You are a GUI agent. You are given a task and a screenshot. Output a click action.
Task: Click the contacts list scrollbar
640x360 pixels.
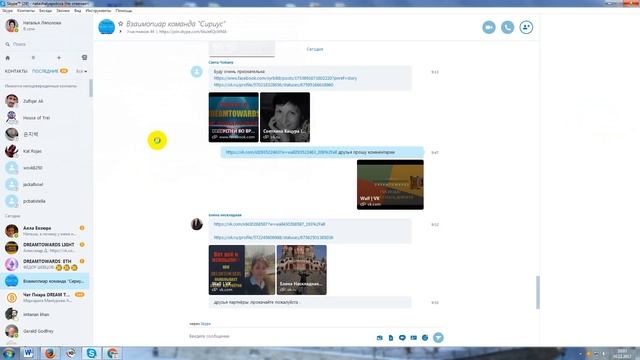(x=91, y=88)
